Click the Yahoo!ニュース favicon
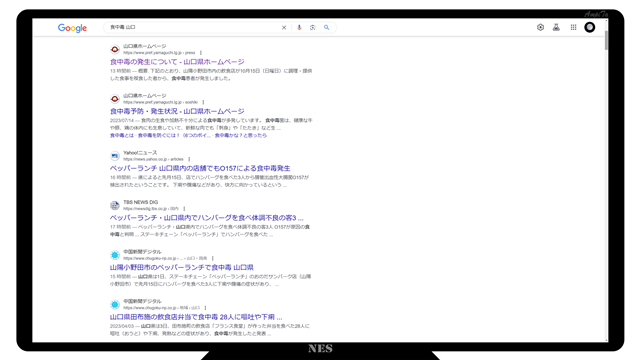 pyautogui.click(x=115, y=156)
